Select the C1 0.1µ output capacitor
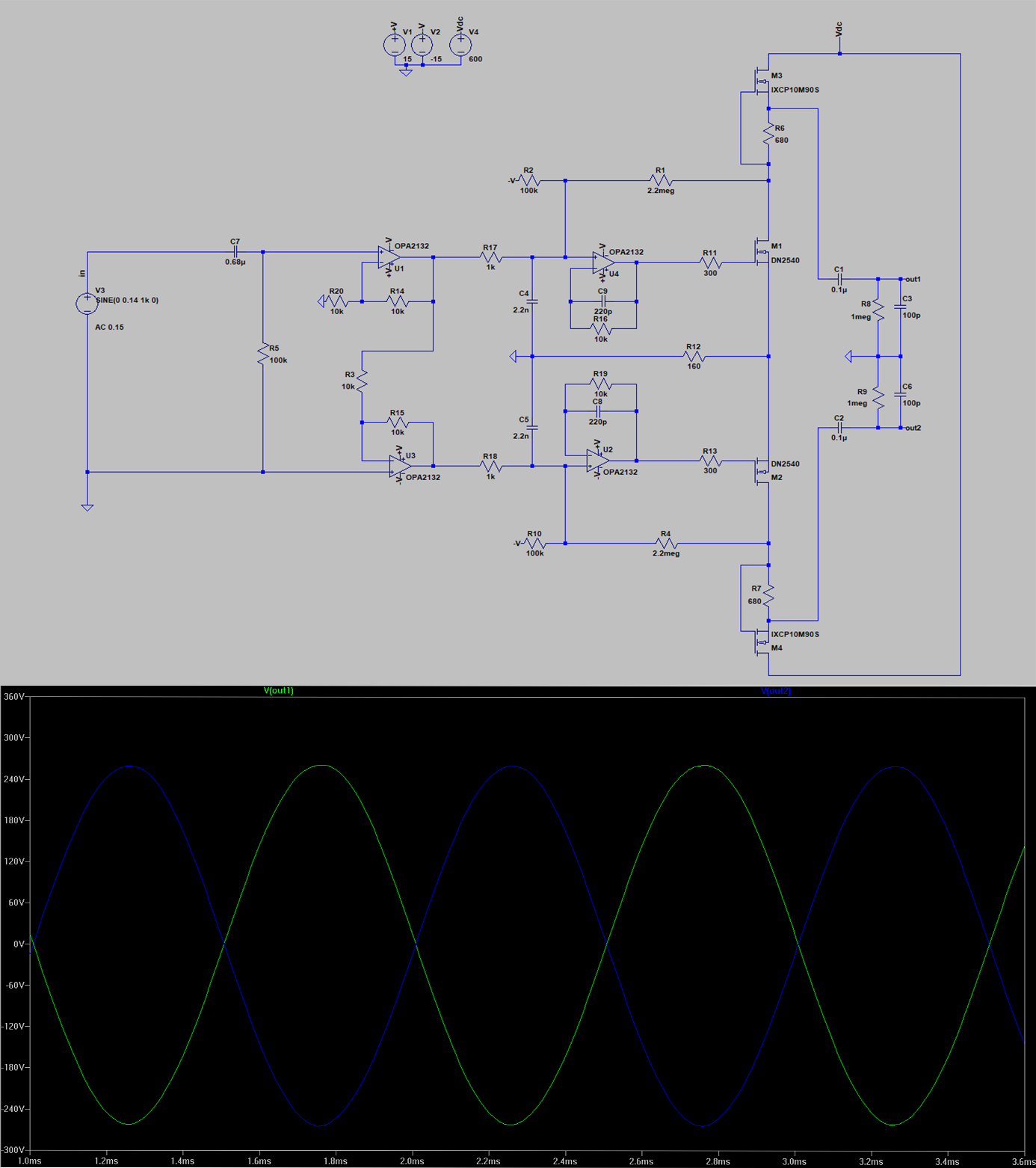The height and width of the screenshot is (1168, 1036). pyautogui.click(x=839, y=279)
